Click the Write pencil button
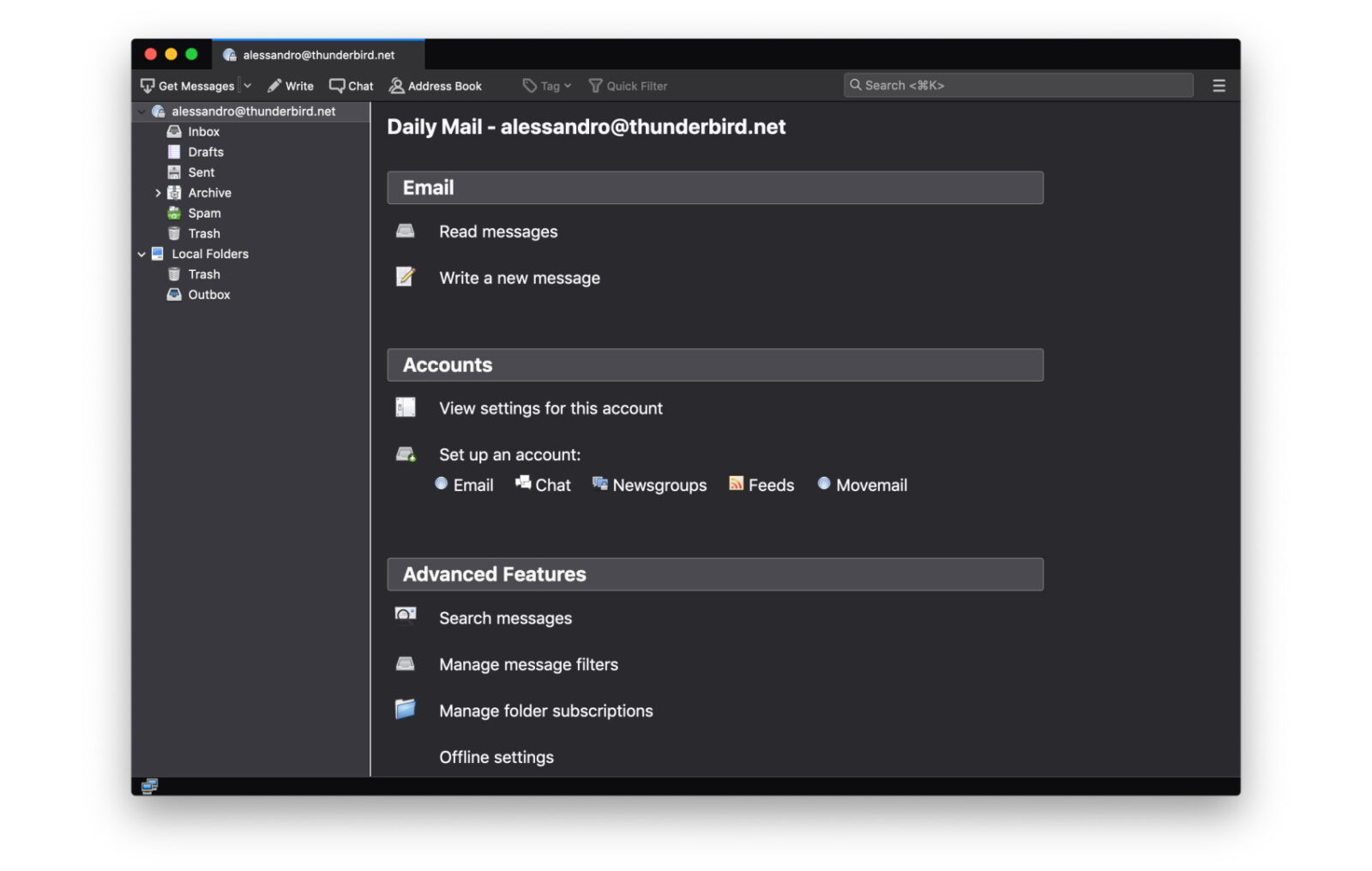1372x871 pixels. click(290, 86)
